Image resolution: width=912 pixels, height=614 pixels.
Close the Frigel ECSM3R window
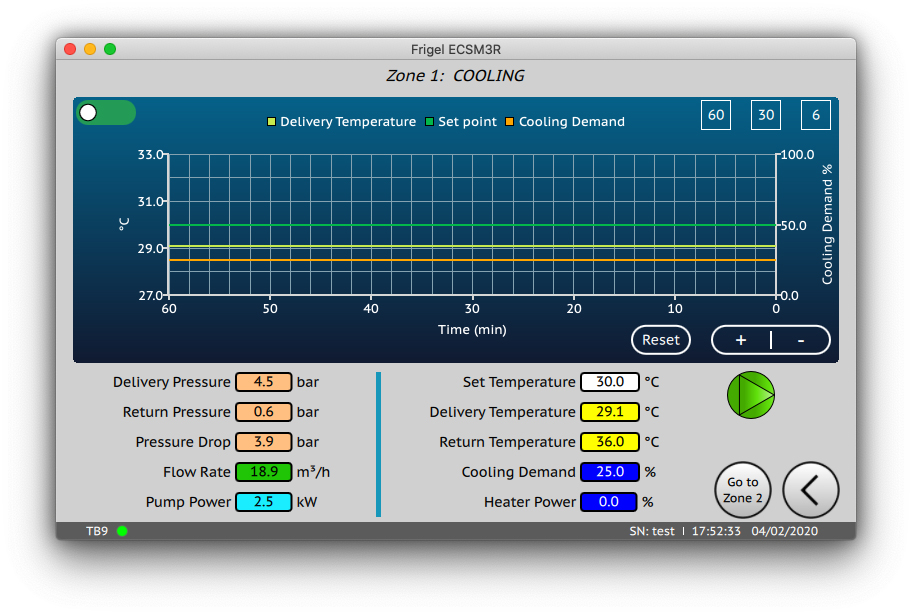tap(70, 49)
